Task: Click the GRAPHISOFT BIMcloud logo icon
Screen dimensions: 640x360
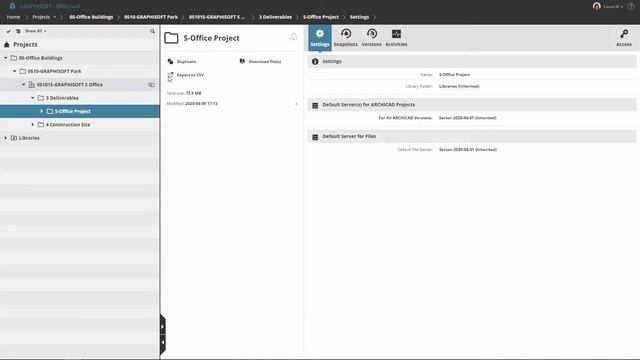Action: (12, 6)
